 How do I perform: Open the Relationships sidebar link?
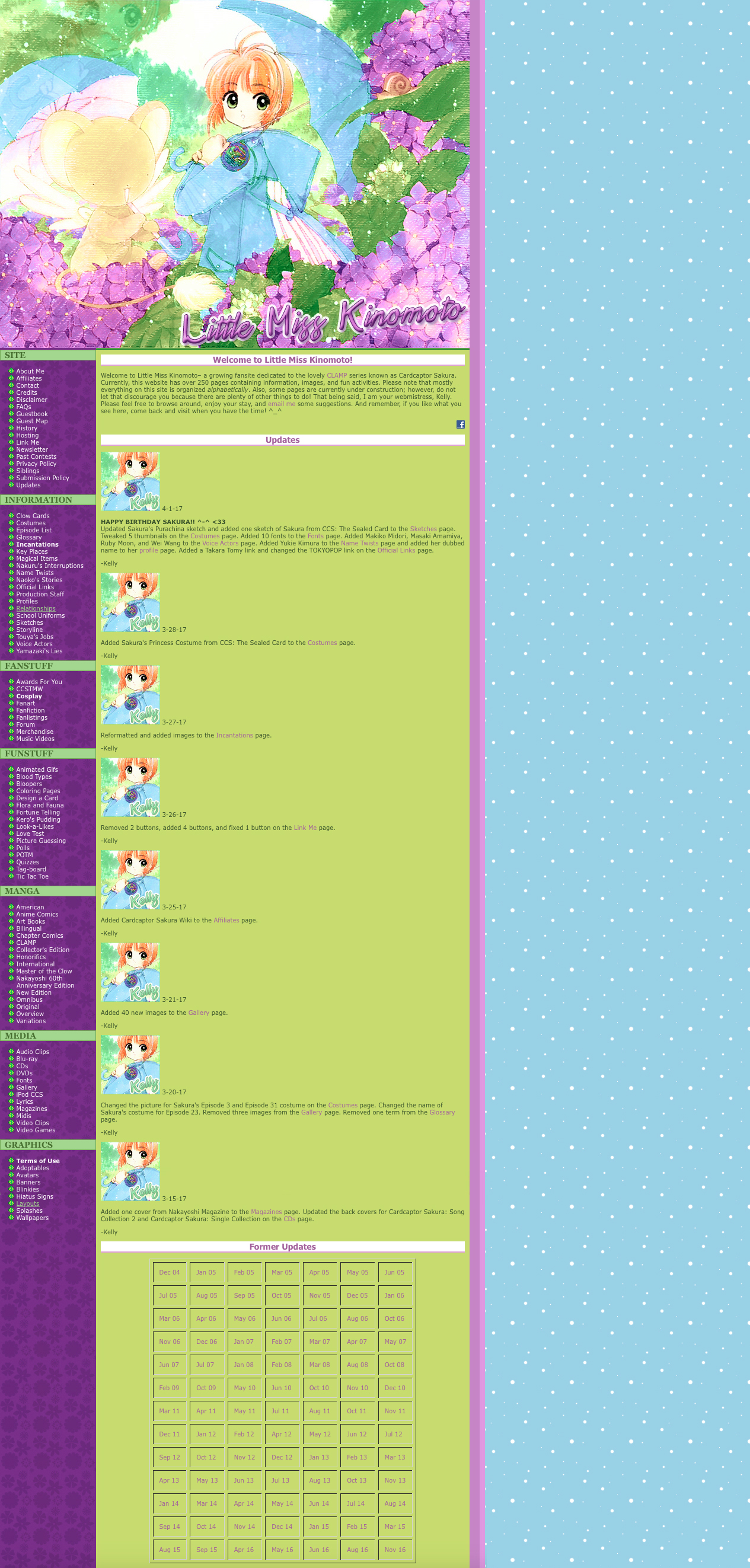point(36,609)
